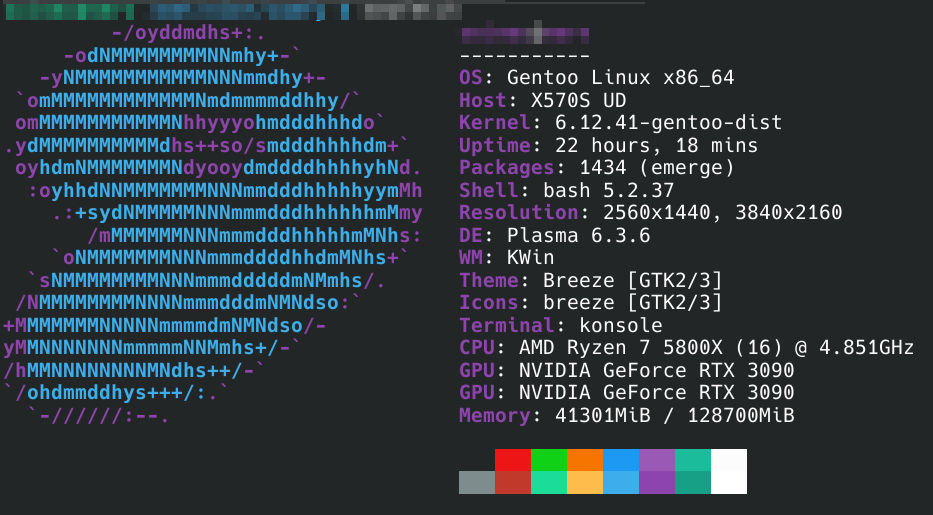Viewport: 933px width, 515px height.
Task: Select the DE line Plasma 6.3.6
Action: pyautogui.click(x=555, y=235)
